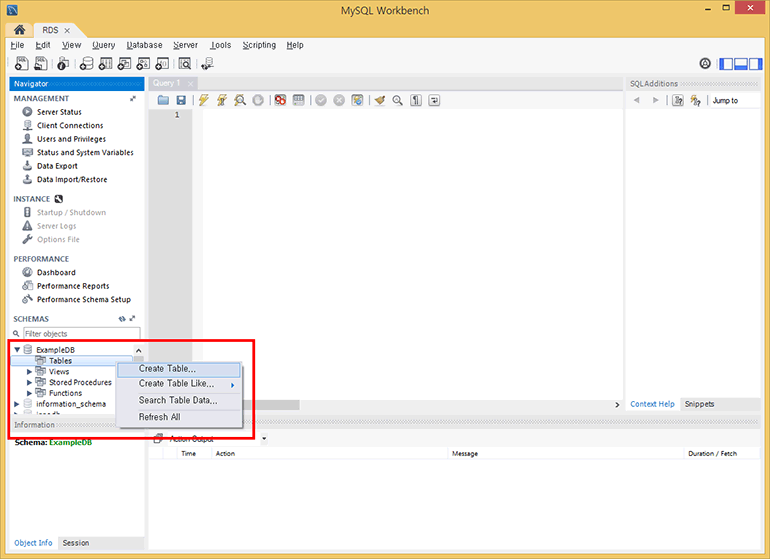Click the Filter objects search field
This screenshot has height=559, width=770.
[x=80, y=333]
